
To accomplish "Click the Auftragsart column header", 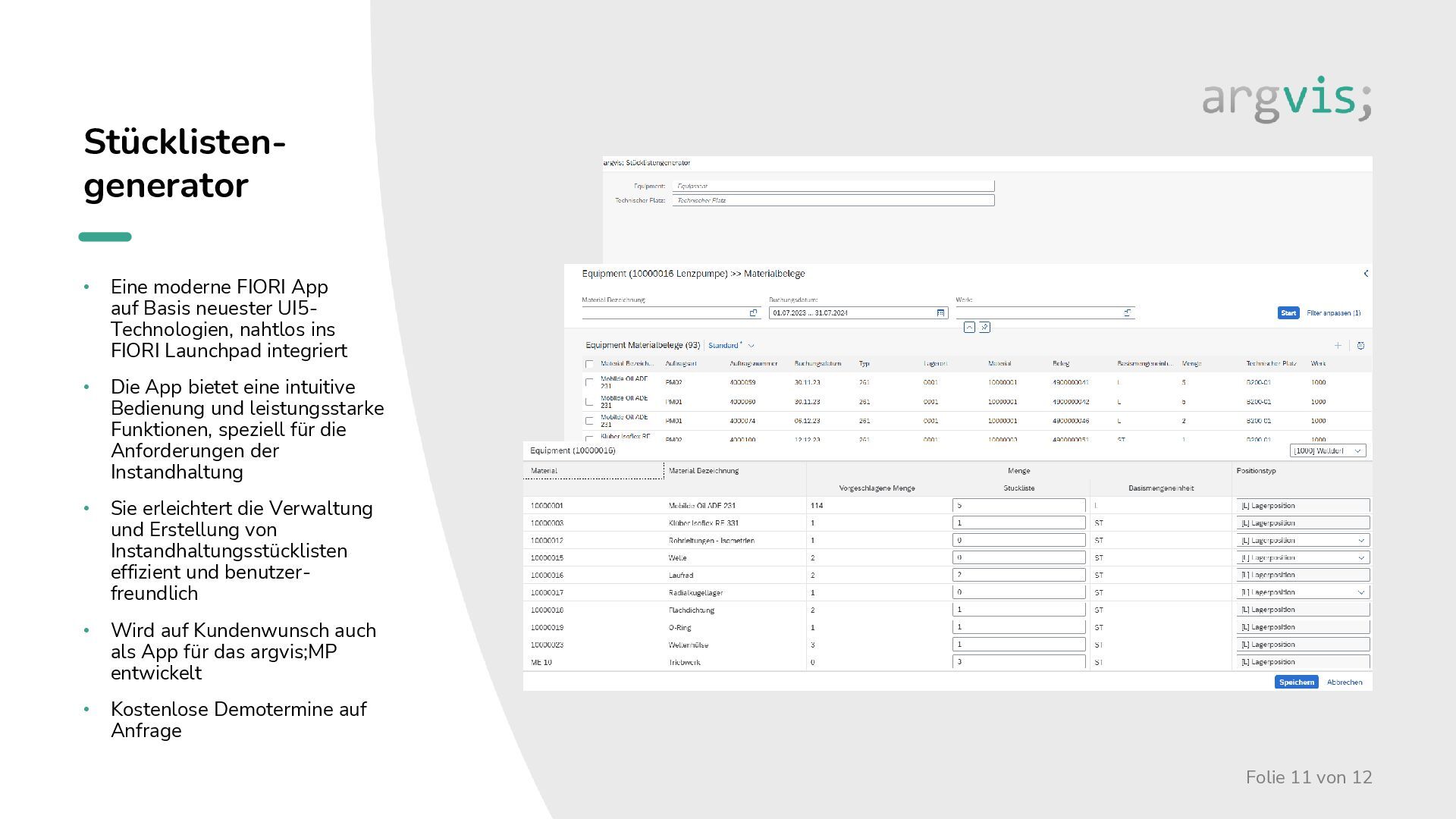I will click(x=681, y=364).
